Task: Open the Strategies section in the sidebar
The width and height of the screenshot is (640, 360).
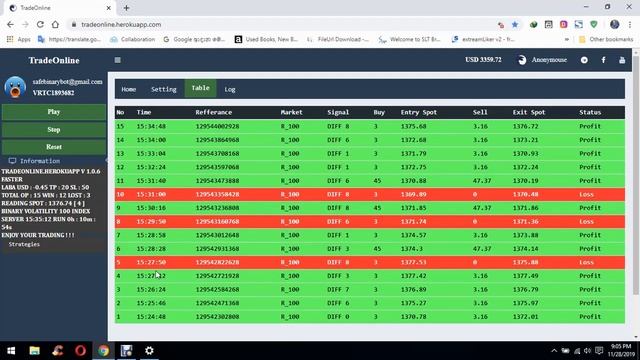Action: [24, 244]
